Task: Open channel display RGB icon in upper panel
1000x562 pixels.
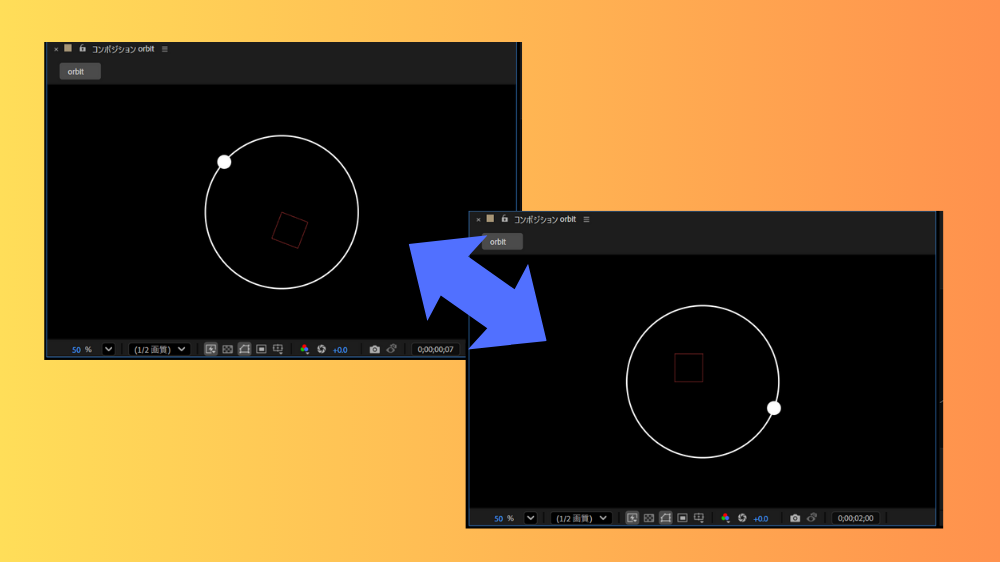Action: pyautogui.click(x=304, y=349)
